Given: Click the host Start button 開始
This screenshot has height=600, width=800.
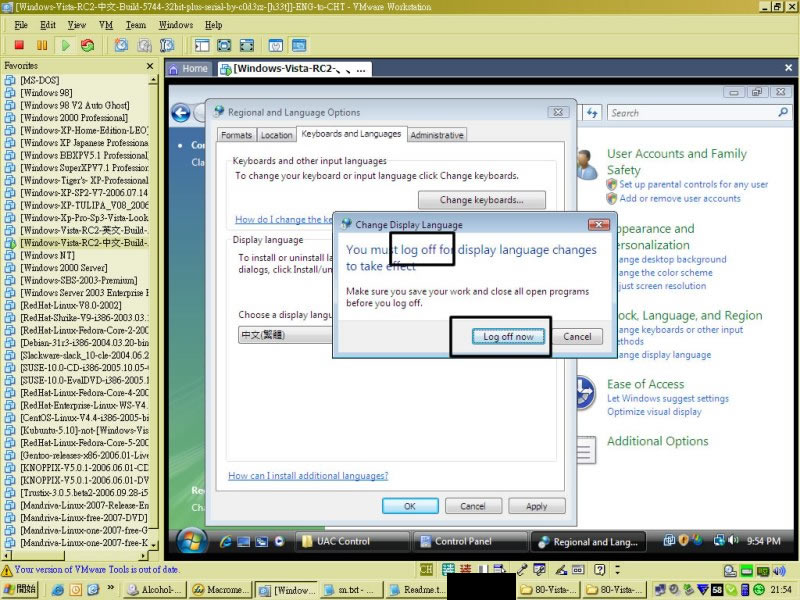Looking at the screenshot, I should click(21, 589).
